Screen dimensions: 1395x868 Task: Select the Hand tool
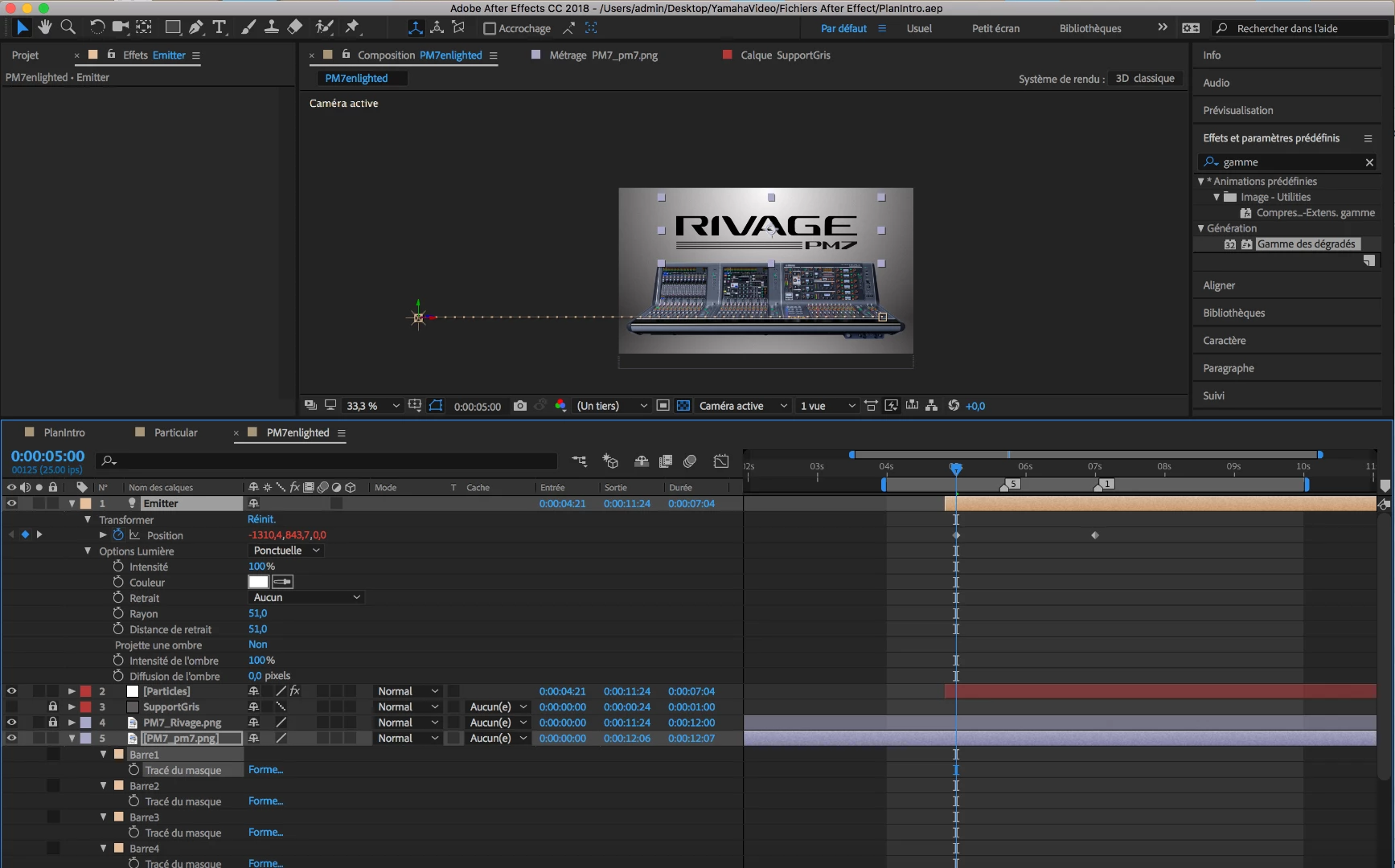pos(45,27)
